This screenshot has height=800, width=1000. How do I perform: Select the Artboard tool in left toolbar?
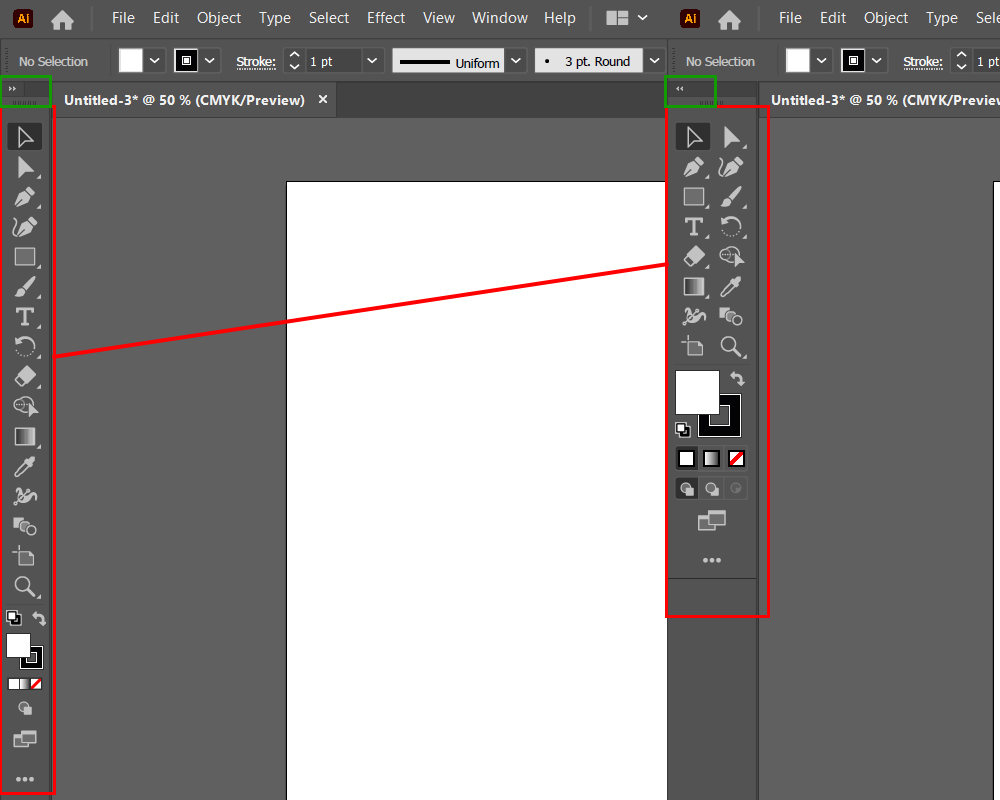point(25,556)
